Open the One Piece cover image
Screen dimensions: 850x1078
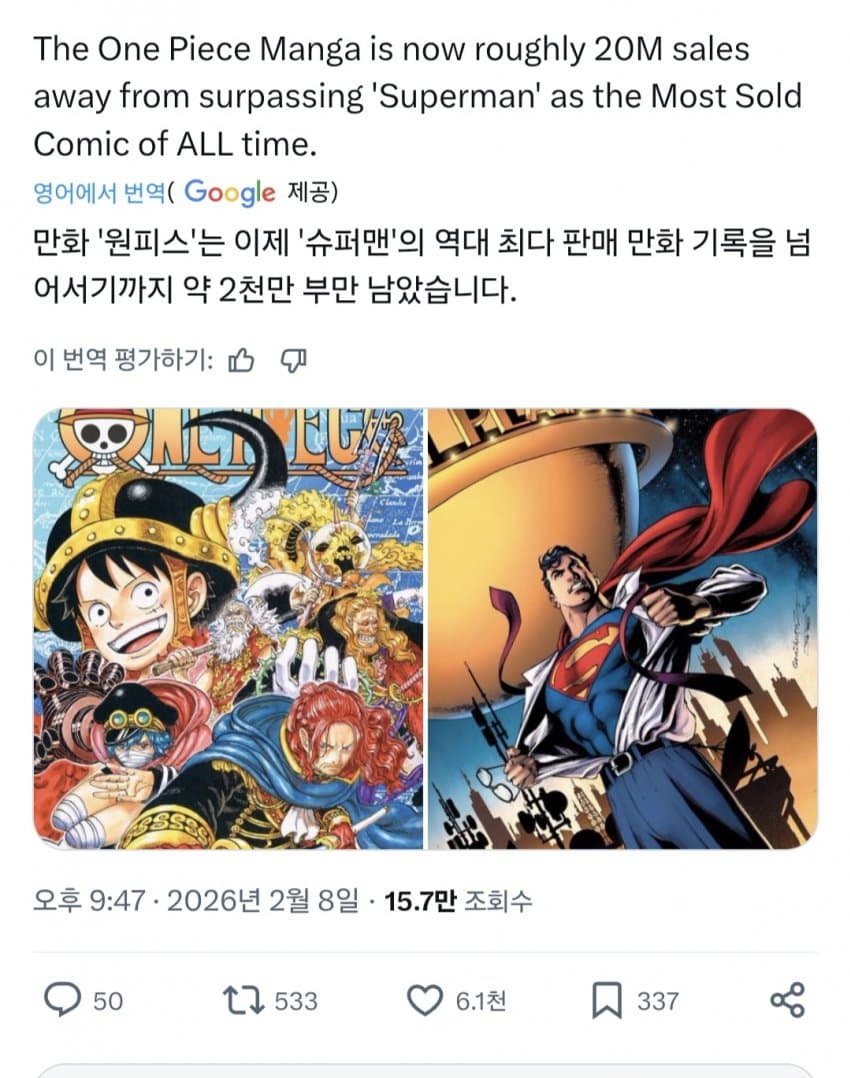228,628
